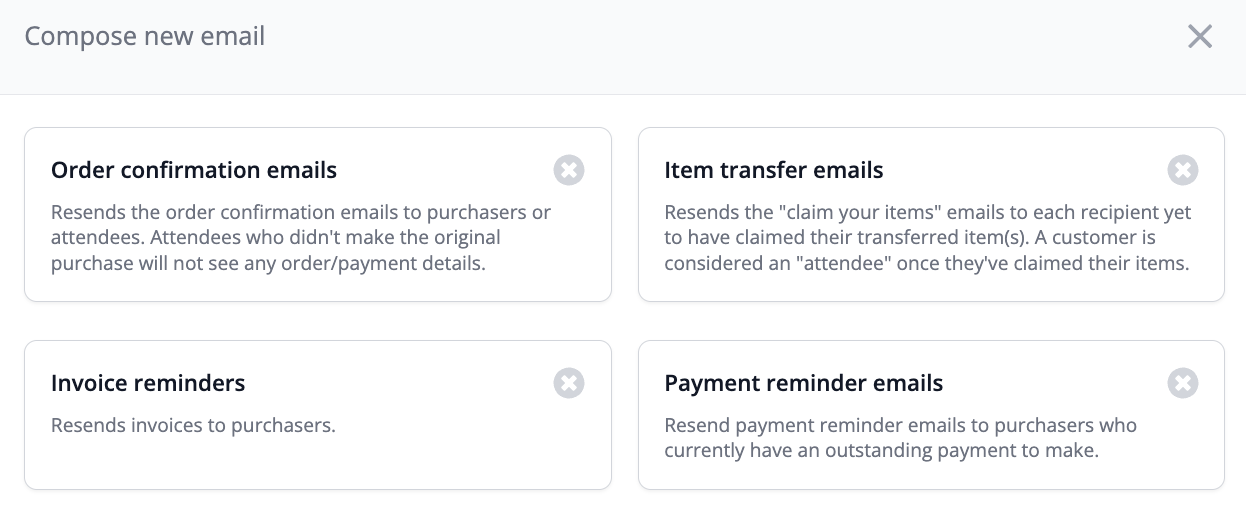Click the circled X icon on Item transfer emails
This screenshot has height=512, width=1246.
[x=1183, y=170]
